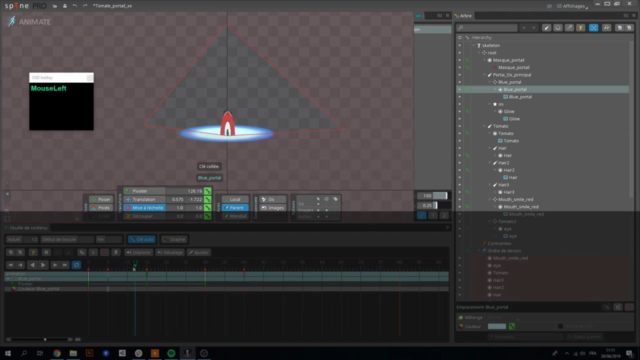Play the animation backward
Screen dimensions: 640x360
(32, 265)
